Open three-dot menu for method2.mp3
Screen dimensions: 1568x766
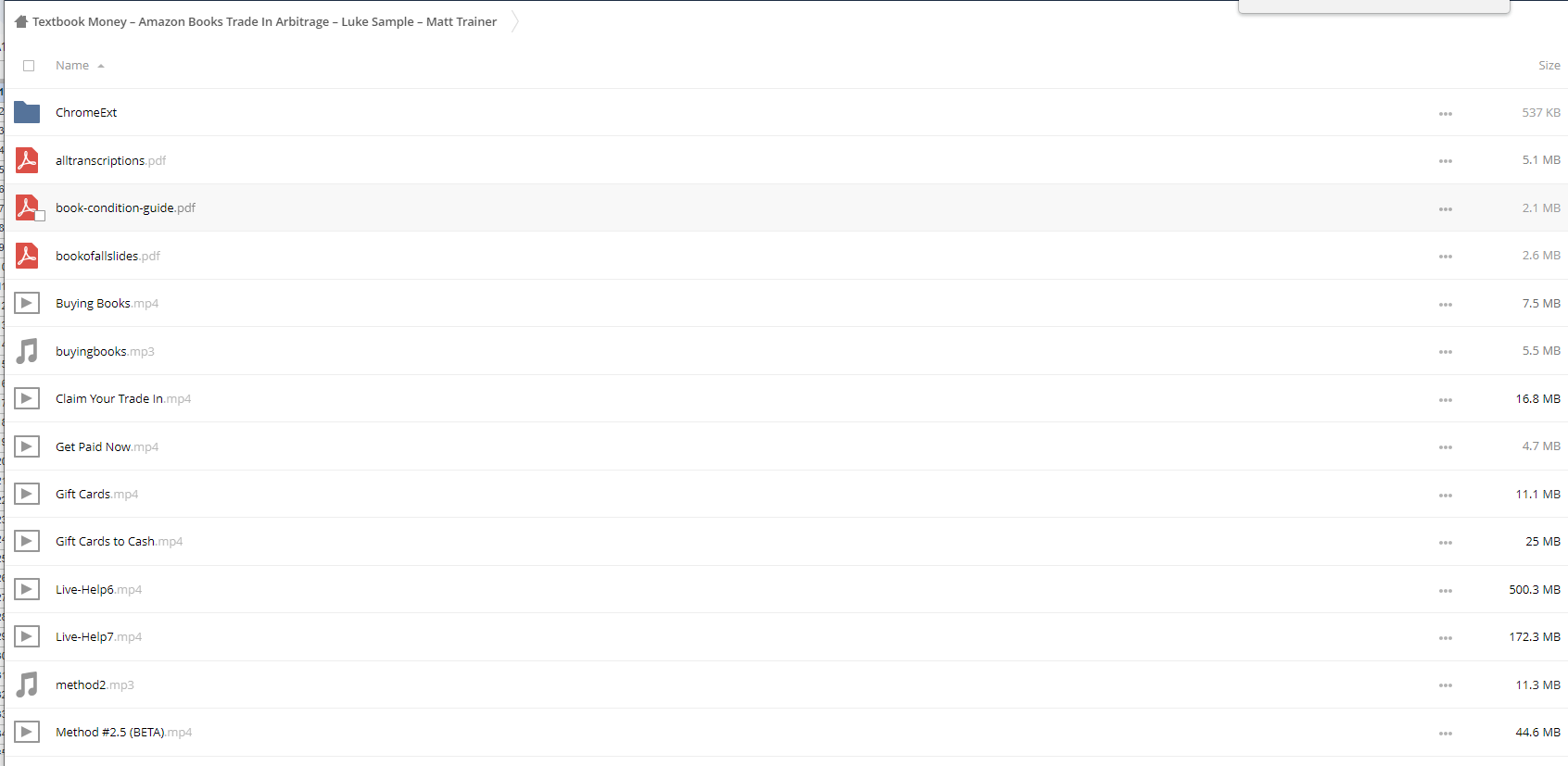point(1445,685)
